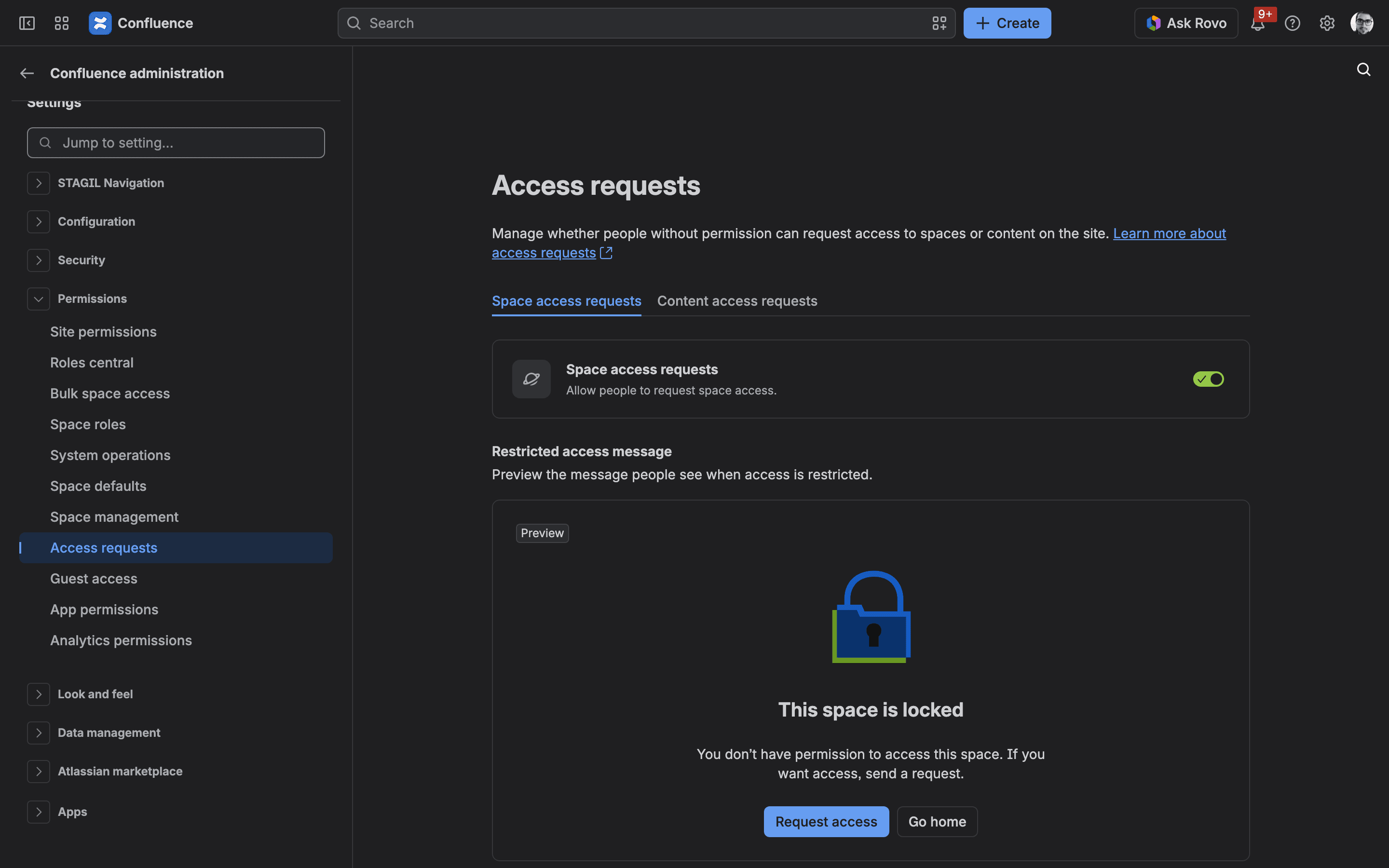
Task: Open Bulk space access in sidebar
Action: pyautogui.click(x=176, y=394)
